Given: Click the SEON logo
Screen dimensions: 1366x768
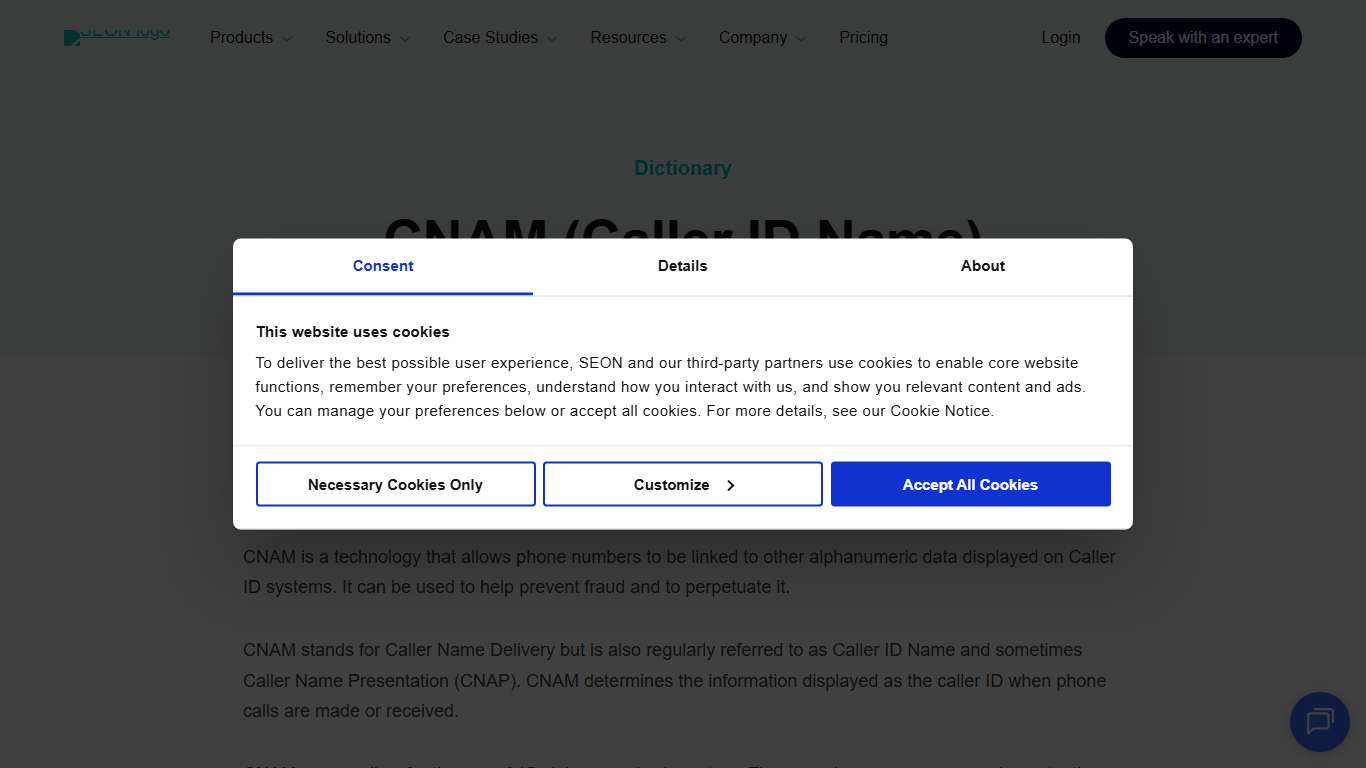Looking at the screenshot, I should (116, 33).
